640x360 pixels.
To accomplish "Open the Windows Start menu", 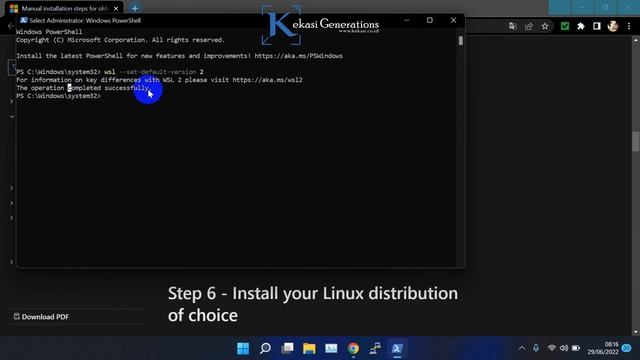I will pos(243,348).
